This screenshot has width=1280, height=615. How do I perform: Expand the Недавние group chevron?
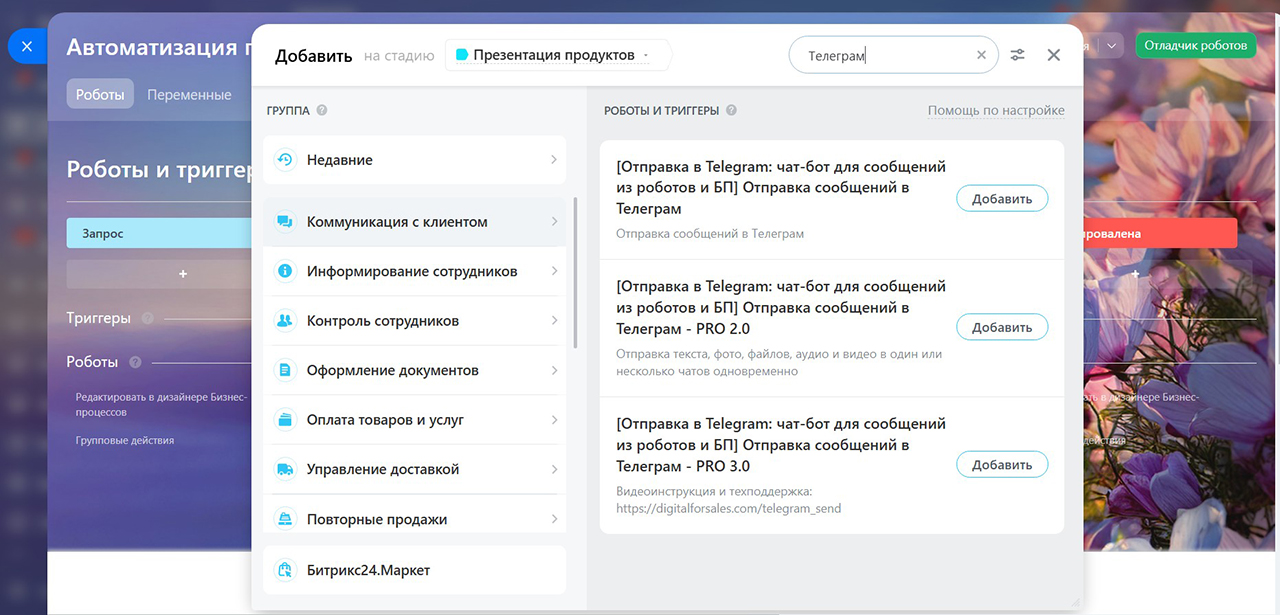point(554,160)
